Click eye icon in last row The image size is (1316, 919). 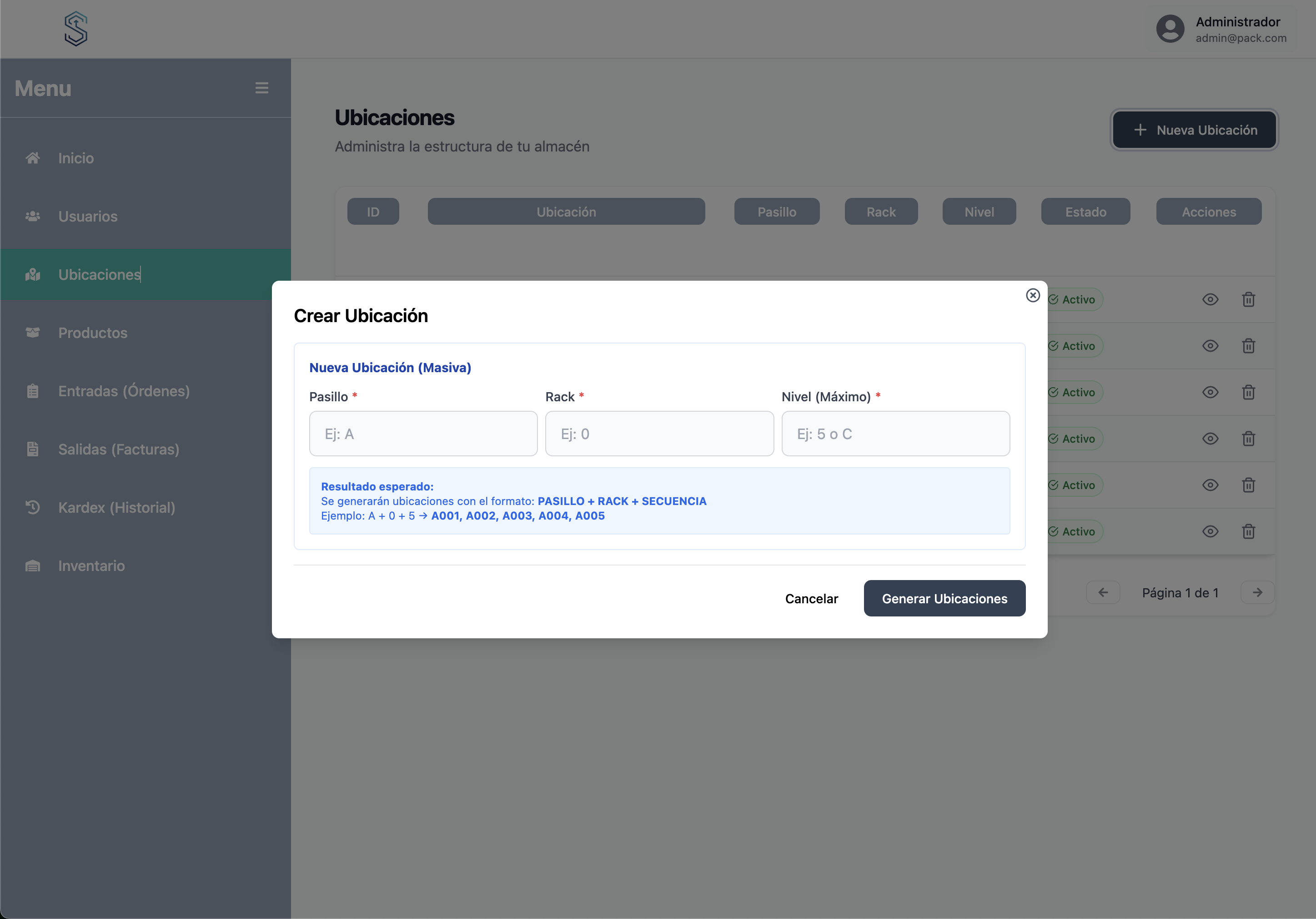(1210, 531)
